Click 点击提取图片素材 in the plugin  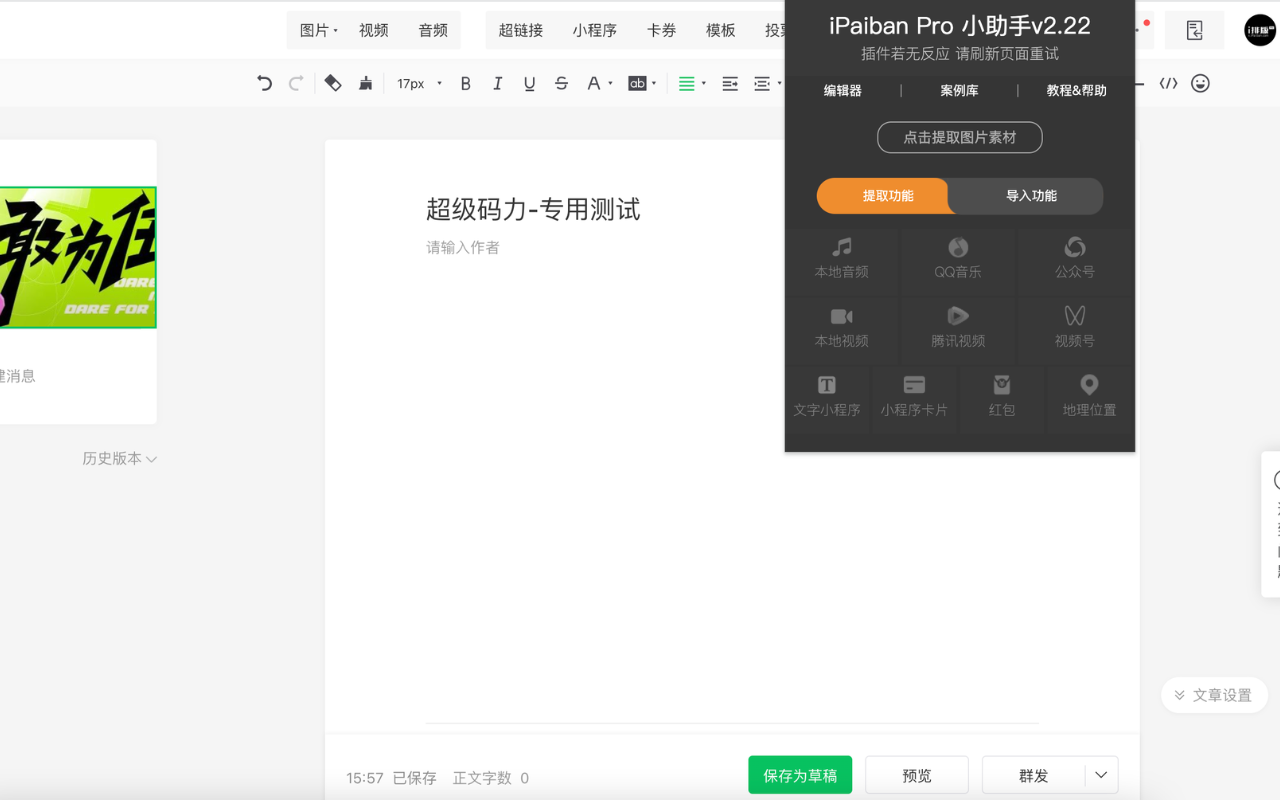coord(959,137)
